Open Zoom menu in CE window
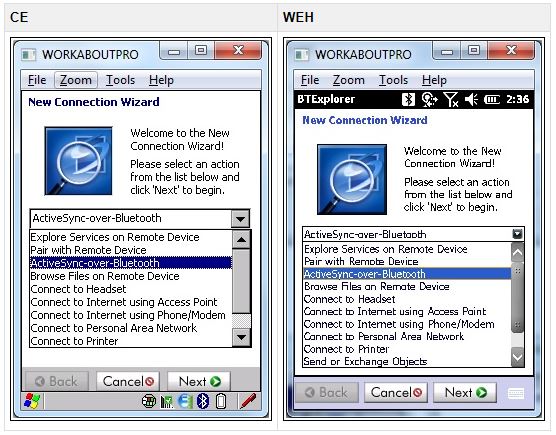Screen dimensions: 556x435 76,80
